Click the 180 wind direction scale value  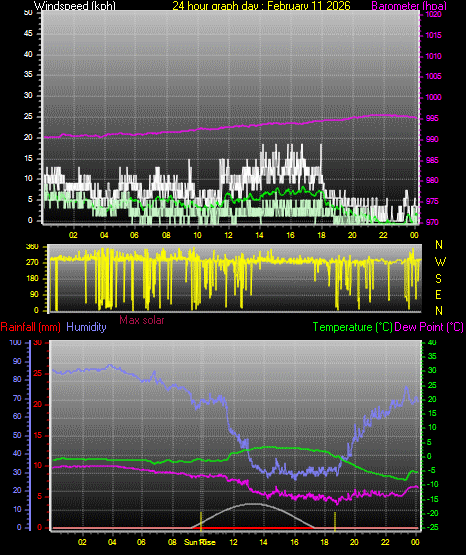pos(32,279)
